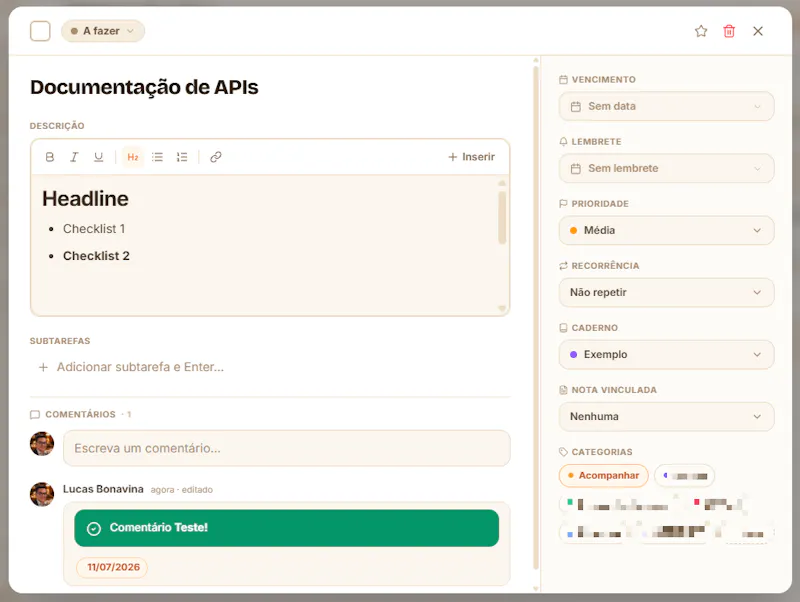Apply numbered list formatting

(182, 157)
